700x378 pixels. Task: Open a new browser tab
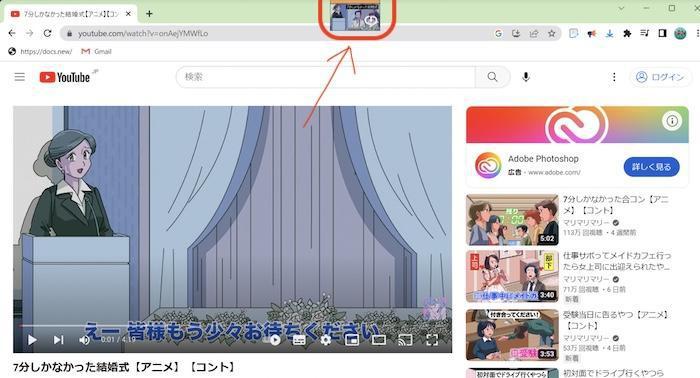[x=149, y=14]
